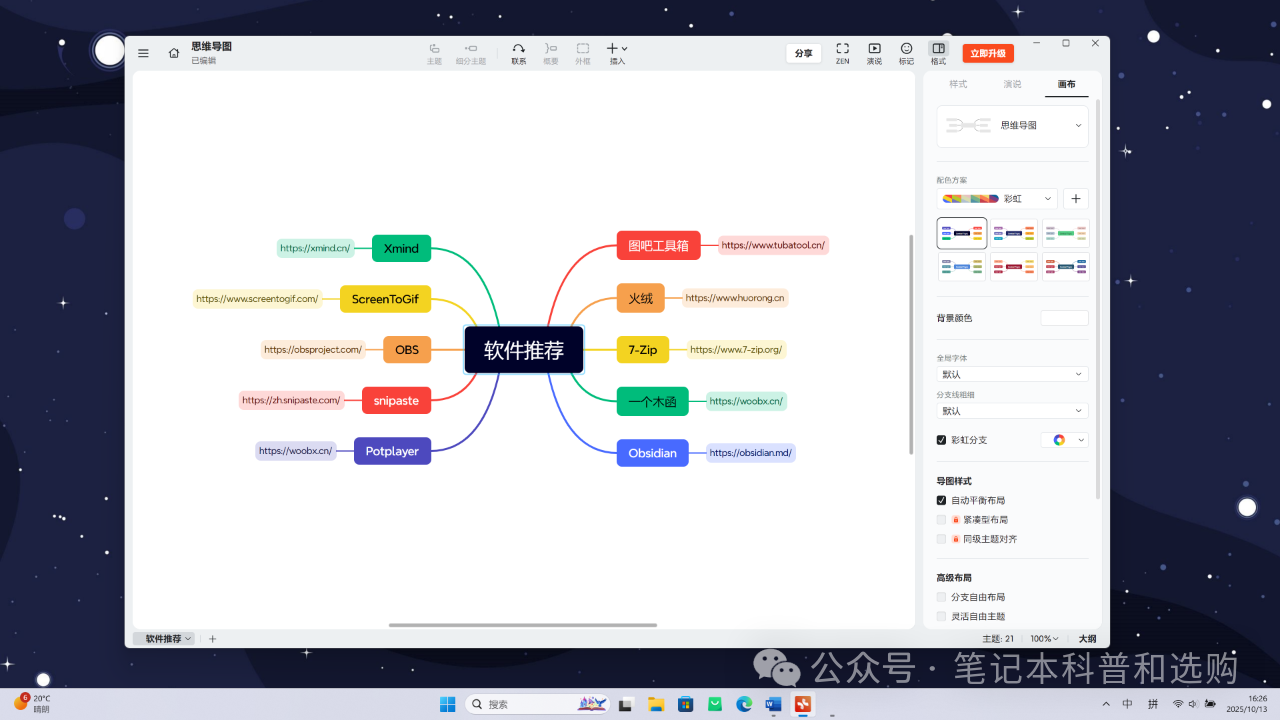Click the 立即升级 upgrade button

pos(988,54)
